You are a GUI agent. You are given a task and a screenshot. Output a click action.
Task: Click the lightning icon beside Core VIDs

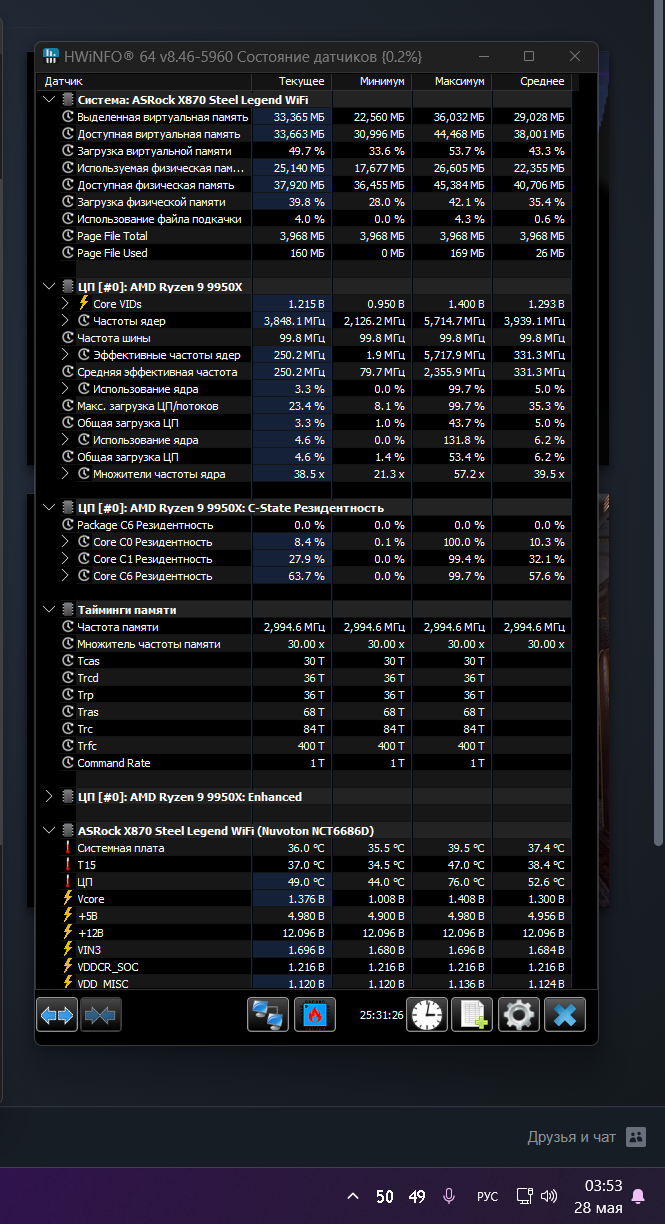[84, 304]
